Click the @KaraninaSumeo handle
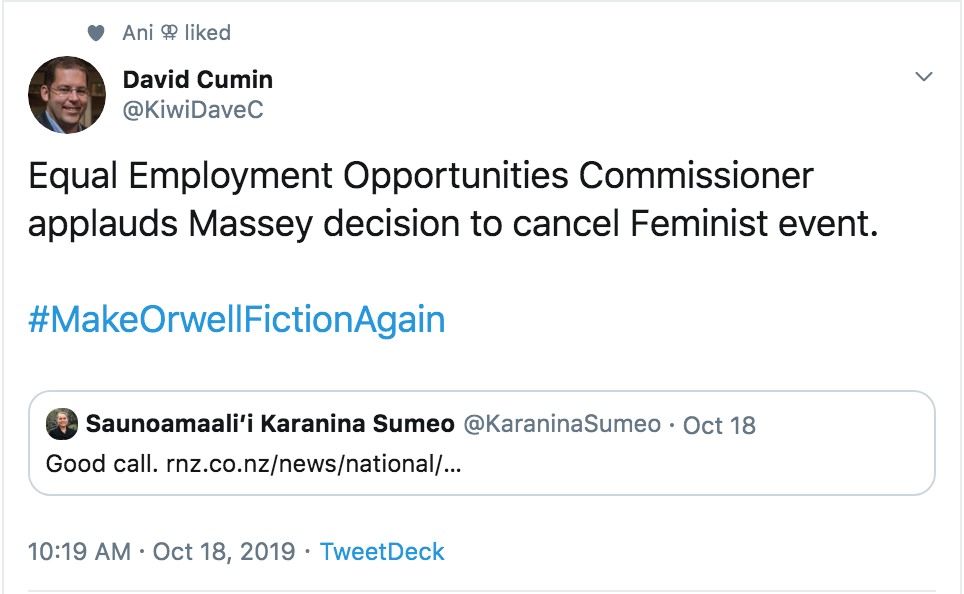This screenshot has width=964, height=594. click(x=561, y=424)
